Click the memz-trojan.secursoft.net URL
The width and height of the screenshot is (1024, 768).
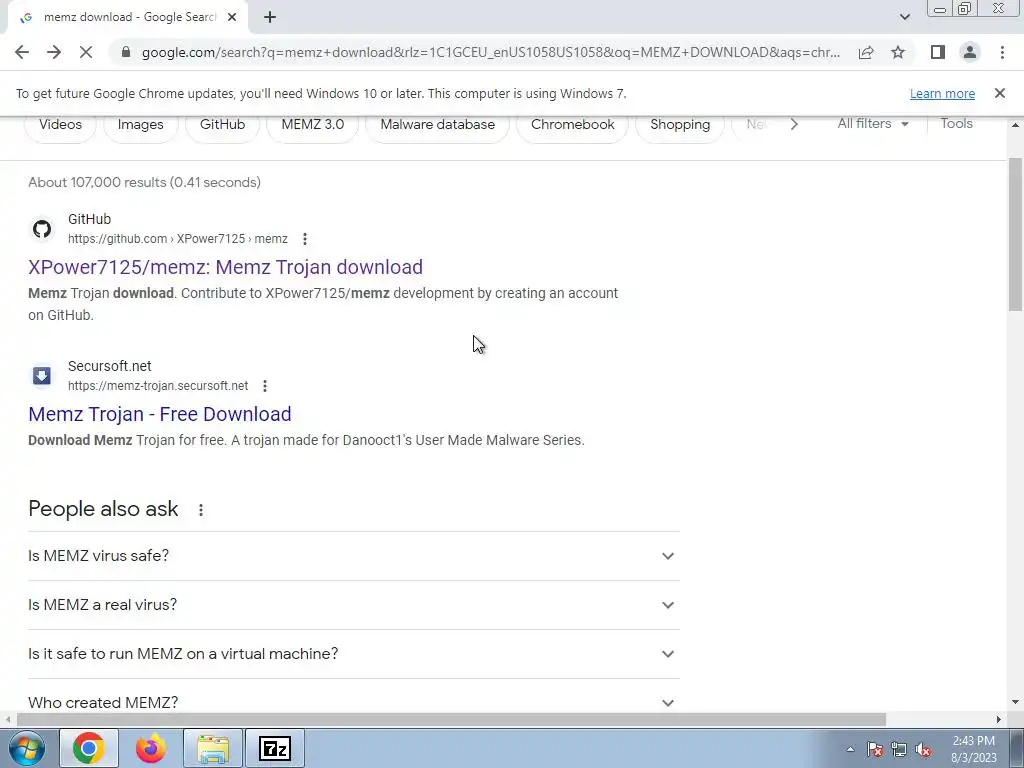tap(158, 386)
